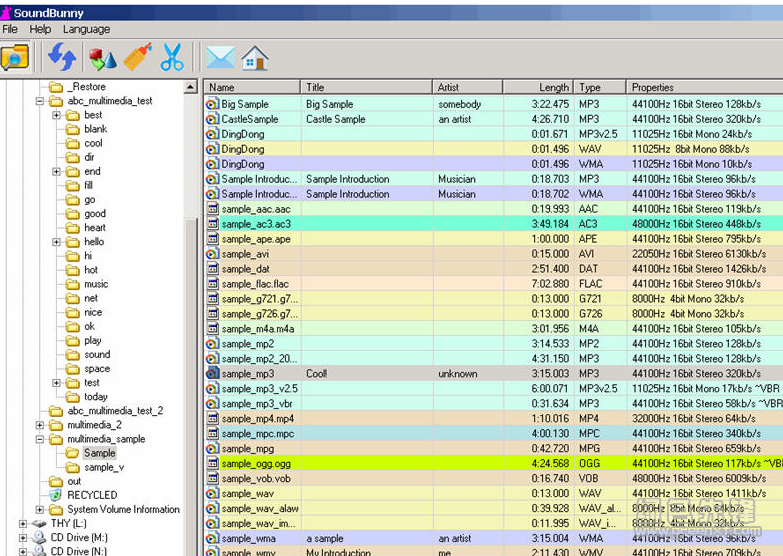The width and height of the screenshot is (783, 556).
Task: Click the file icon of sample_dat
Action: click(x=213, y=269)
